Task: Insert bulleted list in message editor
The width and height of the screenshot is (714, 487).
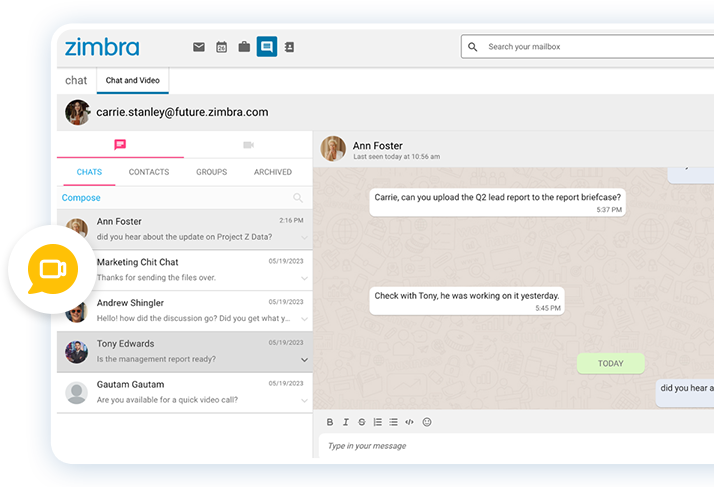Action: tap(393, 422)
